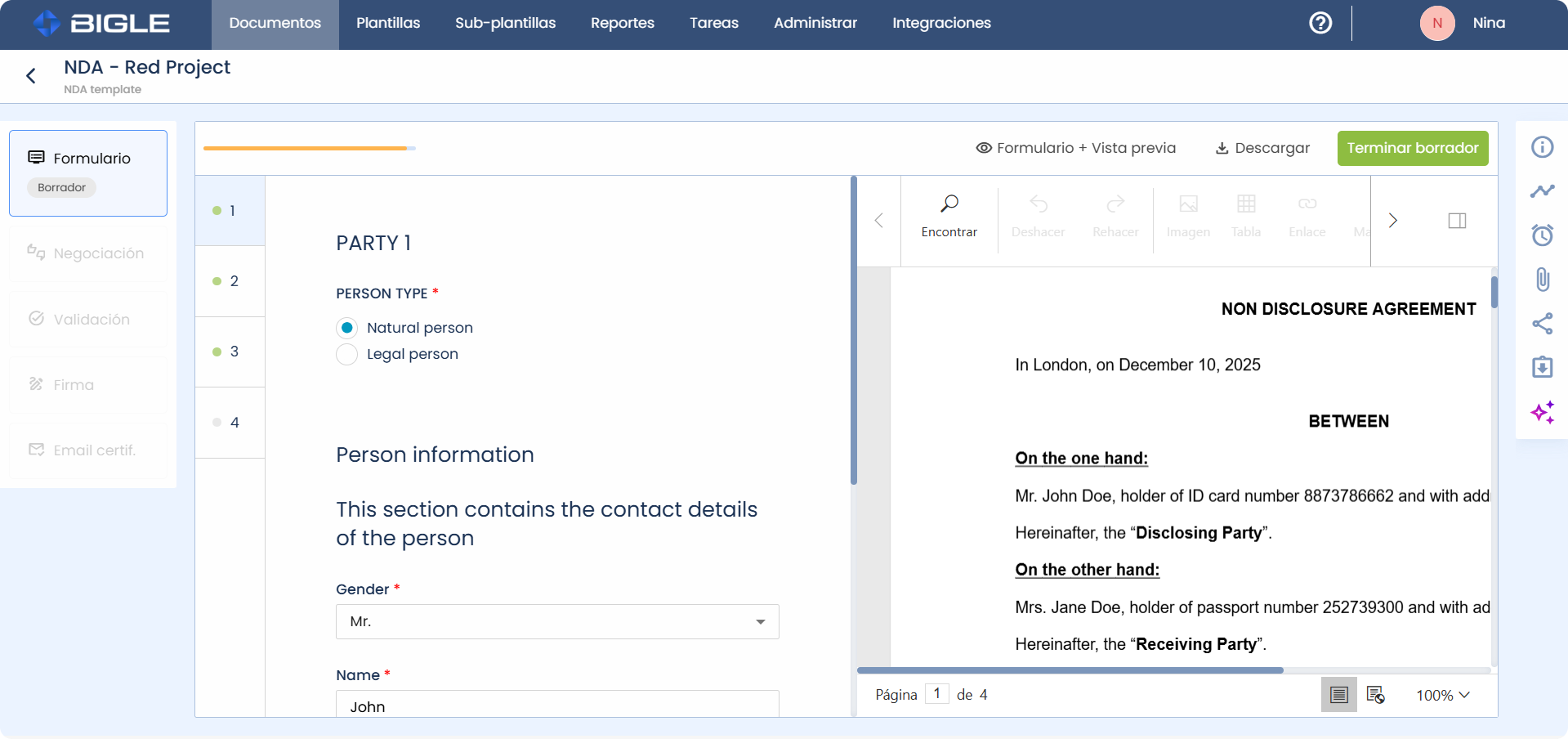1568x739 pixels.
Task: Open attachments with the paperclip icon
Action: 1542,280
